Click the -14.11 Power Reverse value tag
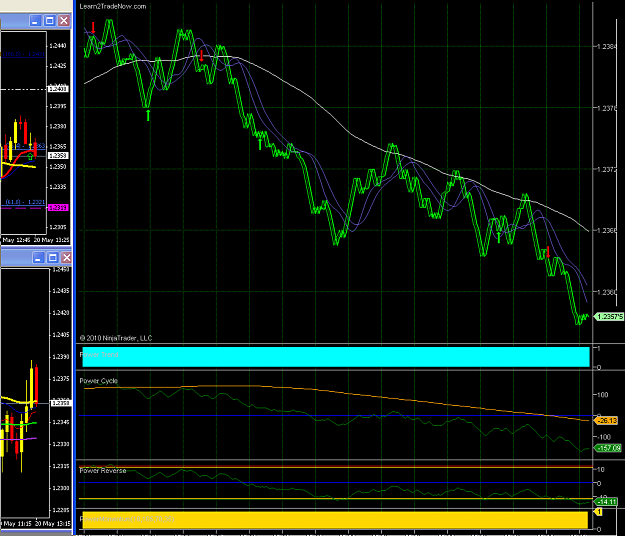Viewport: 625px width, 536px height. (x=606, y=502)
